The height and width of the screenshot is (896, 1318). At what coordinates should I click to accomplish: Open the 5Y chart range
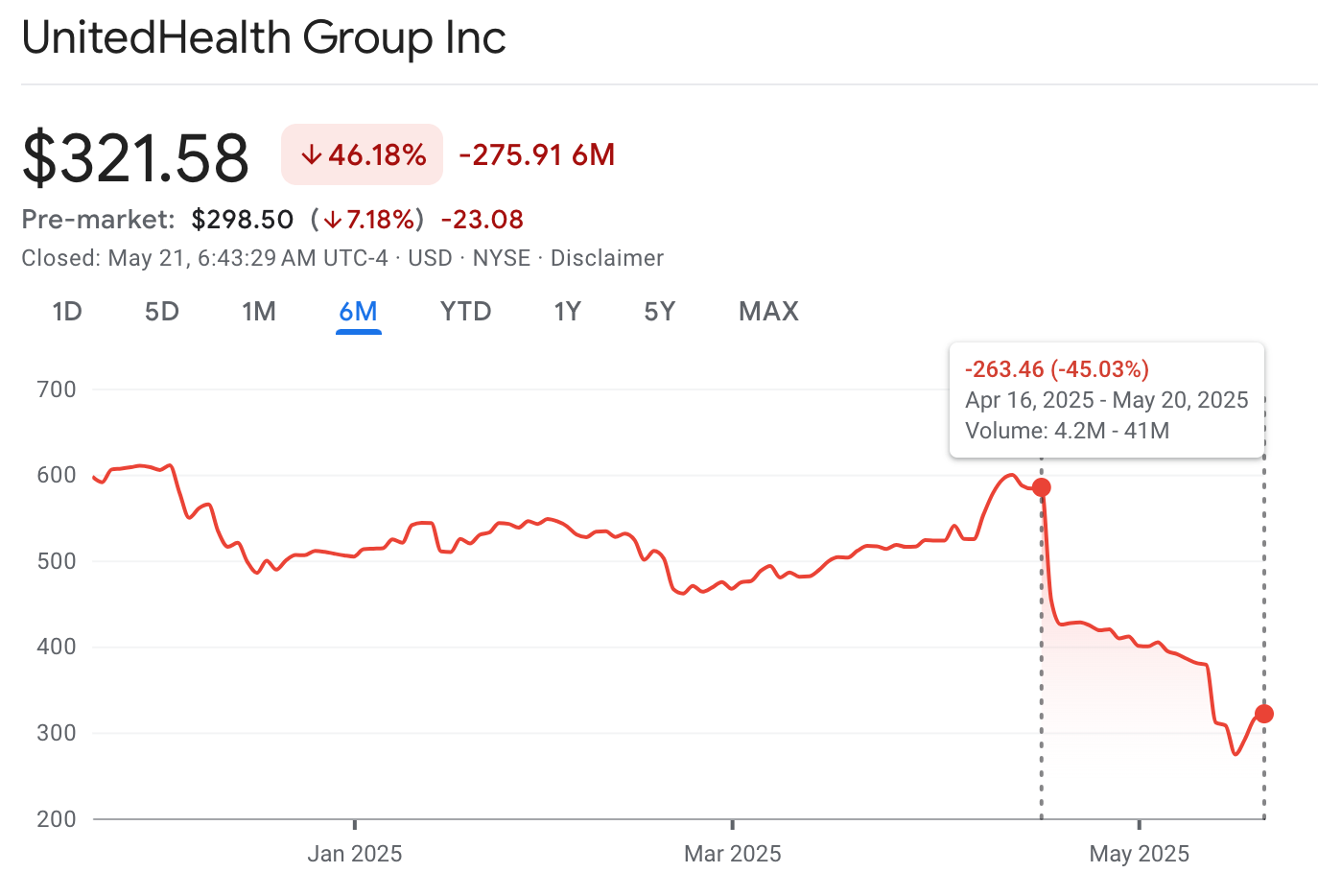(660, 312)
